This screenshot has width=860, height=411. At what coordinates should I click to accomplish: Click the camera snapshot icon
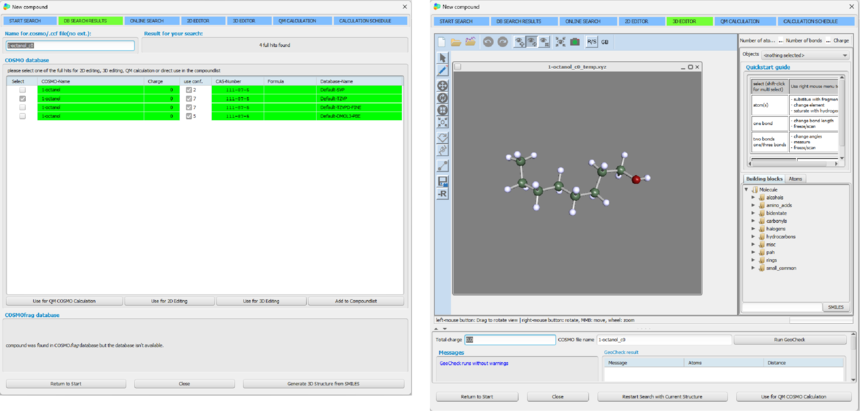[x=575, y=42]
